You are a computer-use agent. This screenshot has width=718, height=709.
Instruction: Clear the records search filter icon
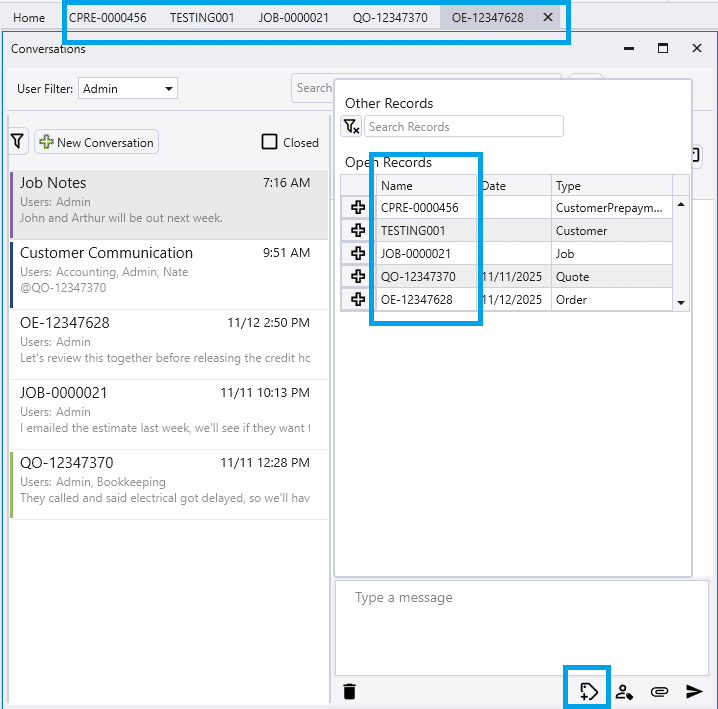tap(351, 127)
